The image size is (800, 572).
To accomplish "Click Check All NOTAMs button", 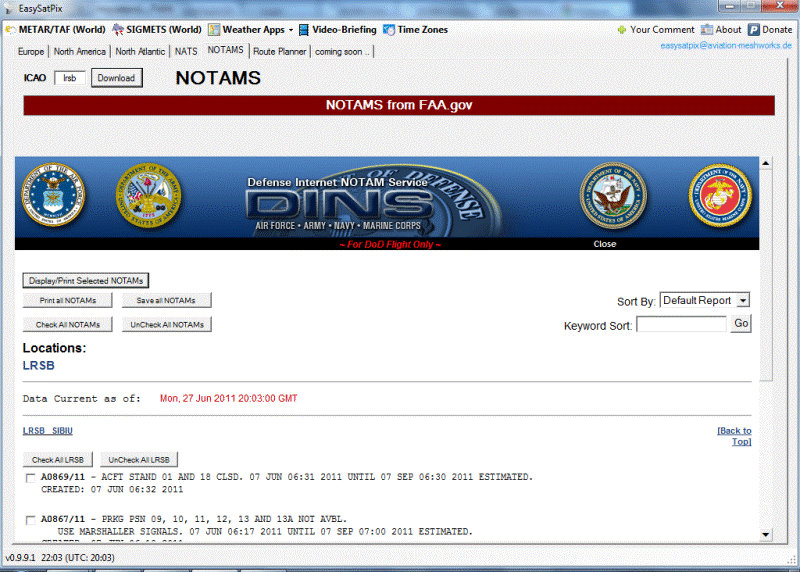I will (67, 325).
